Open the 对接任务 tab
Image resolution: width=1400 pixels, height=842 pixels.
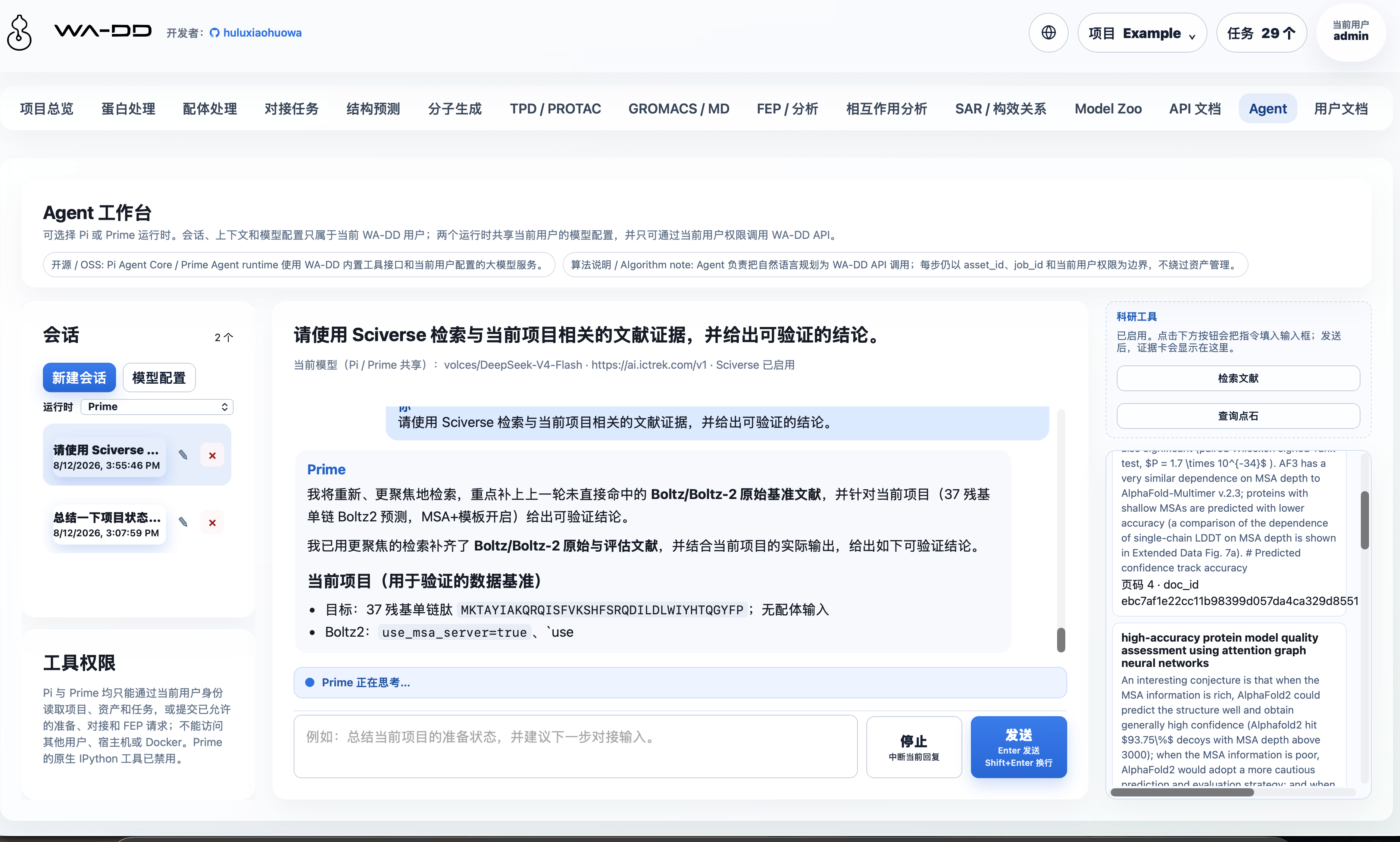coord(291,108)
